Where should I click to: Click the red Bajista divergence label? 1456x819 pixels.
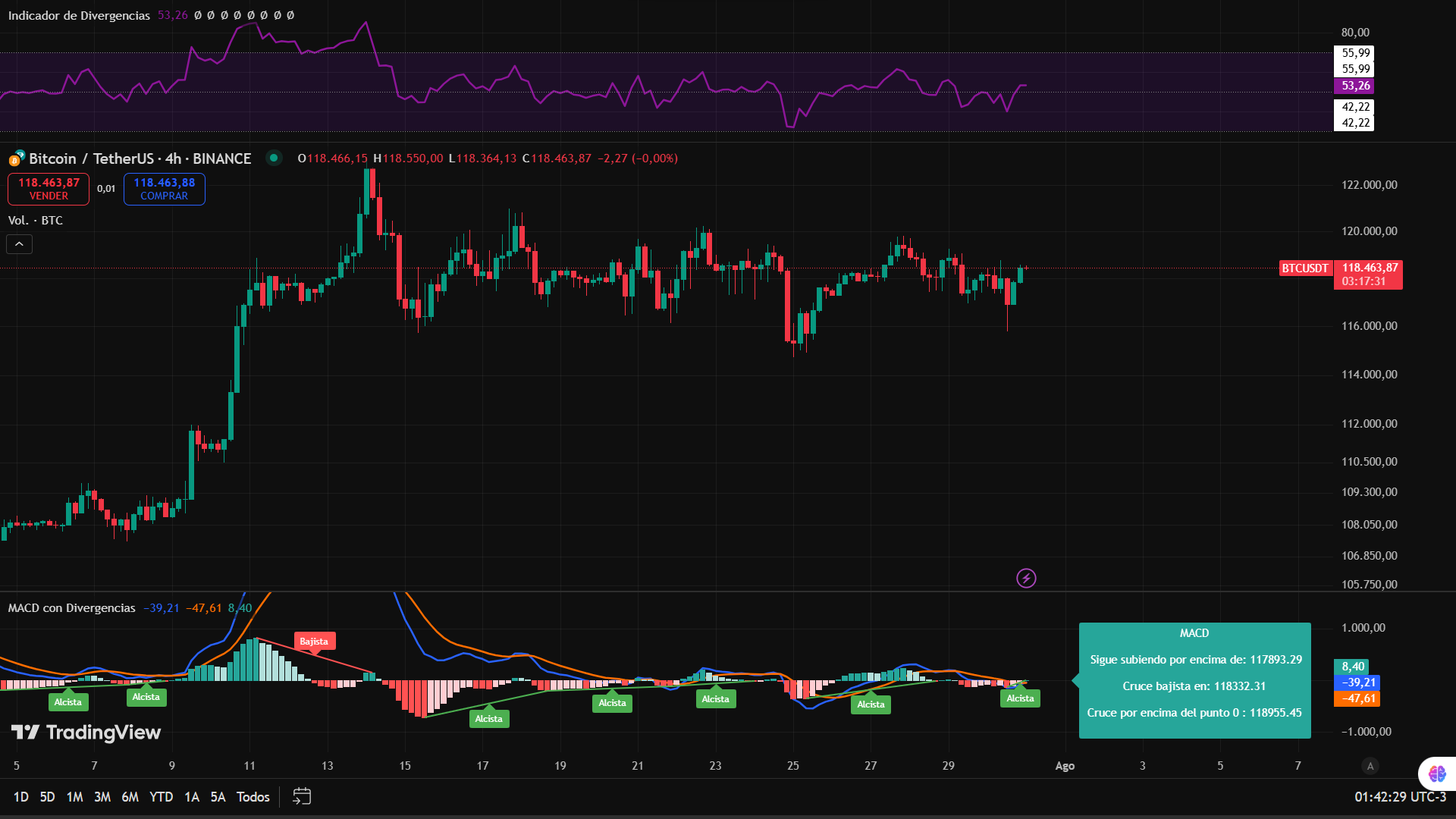click(314, 642)
